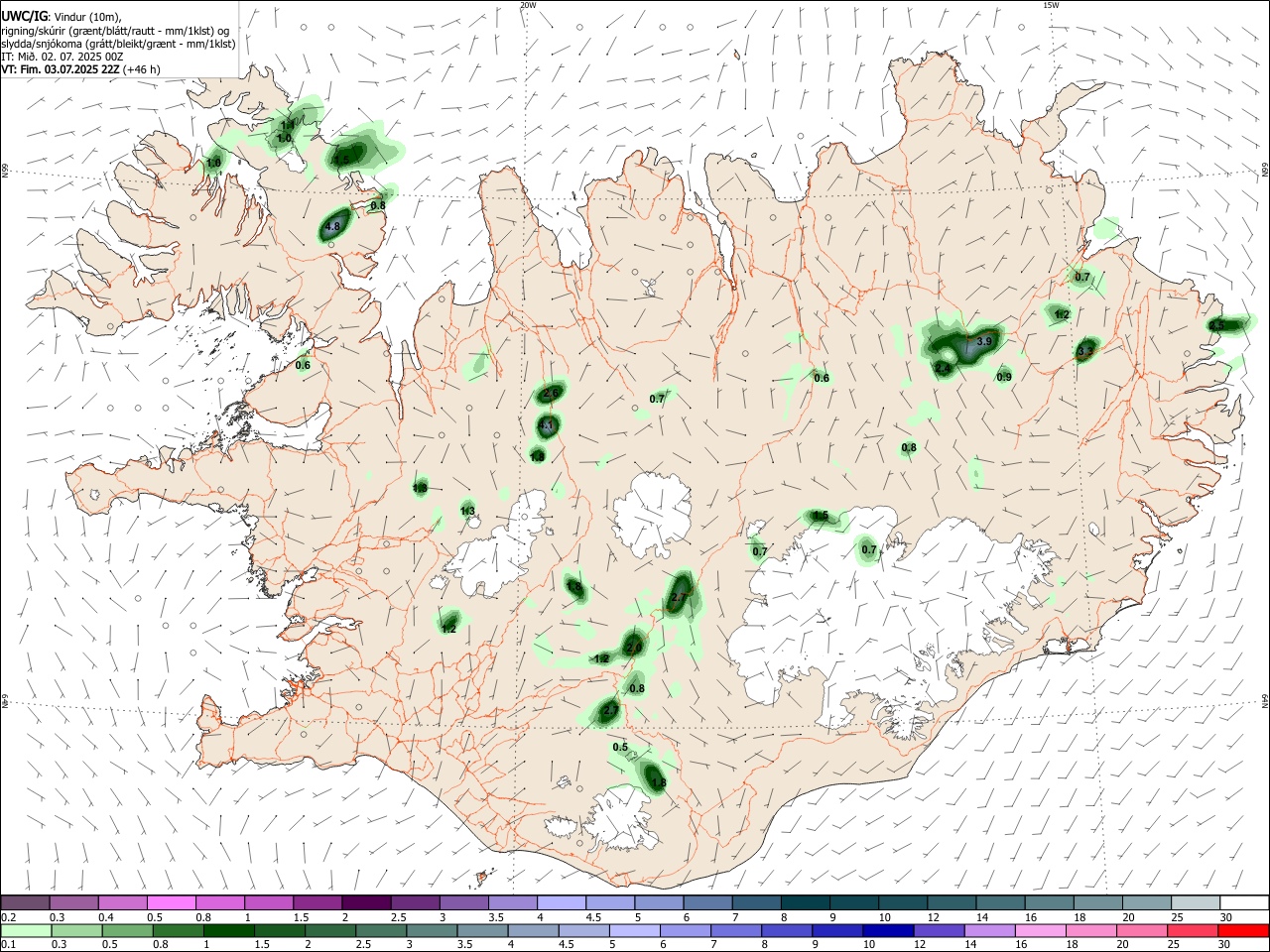The image size is (1270, 952).
Task: Select the 3.9 precipitation value in the northeast
Action: pyautogui.click(x=984, y=341)
